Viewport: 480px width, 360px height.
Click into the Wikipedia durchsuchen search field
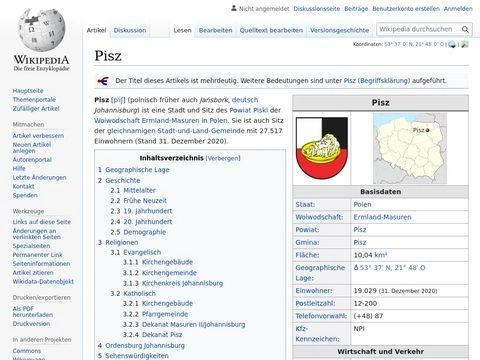point(418,29)
